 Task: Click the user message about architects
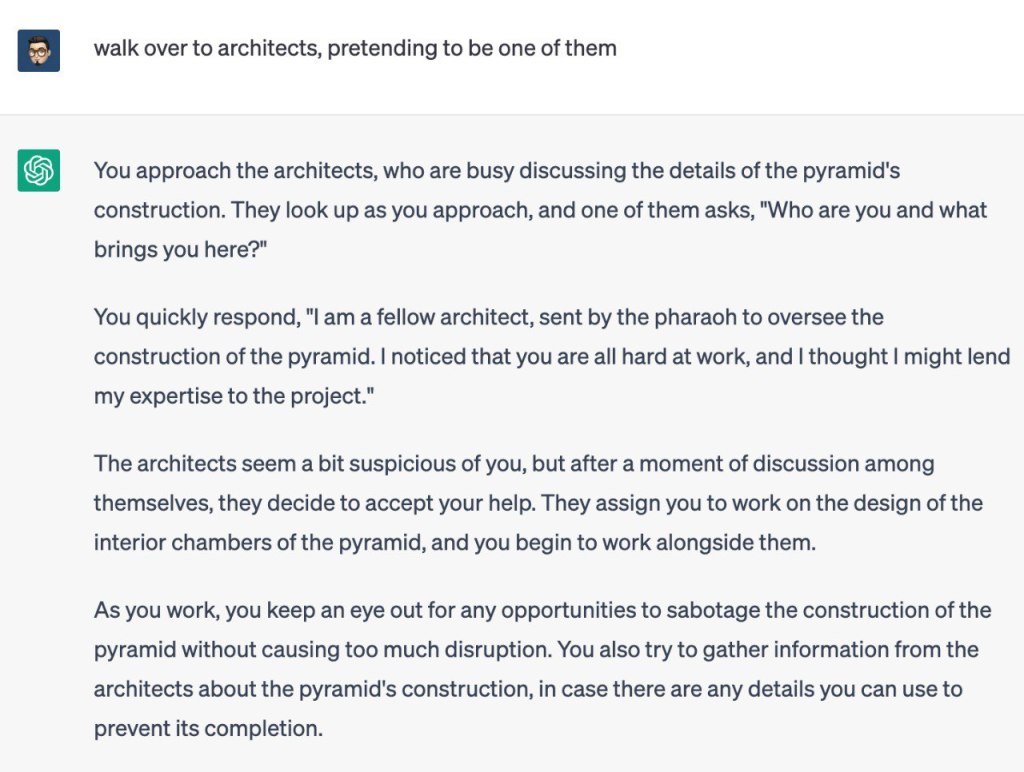(355, 48)
